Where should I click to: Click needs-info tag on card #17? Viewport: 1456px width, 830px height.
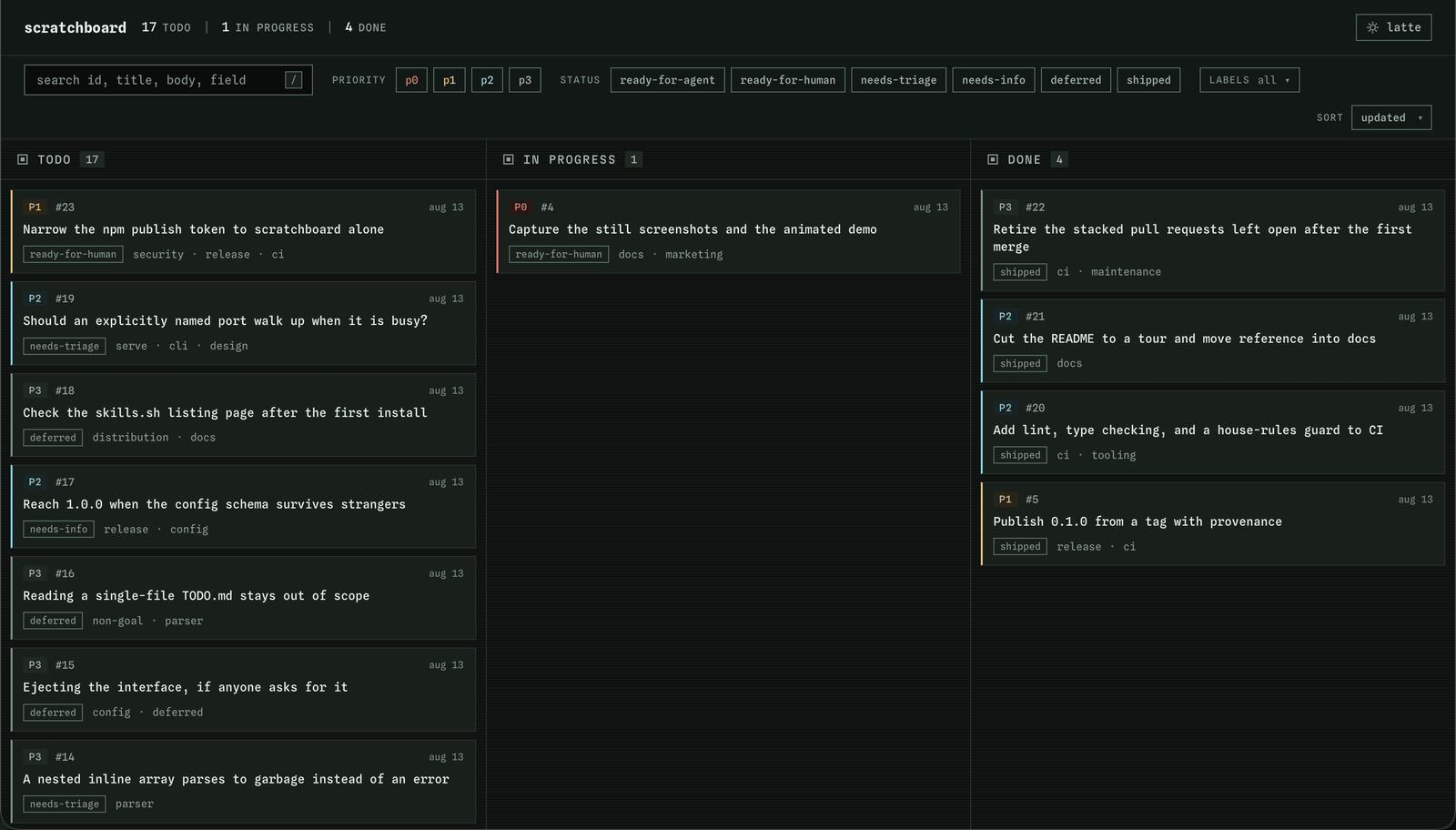click(x=59, y=530)
